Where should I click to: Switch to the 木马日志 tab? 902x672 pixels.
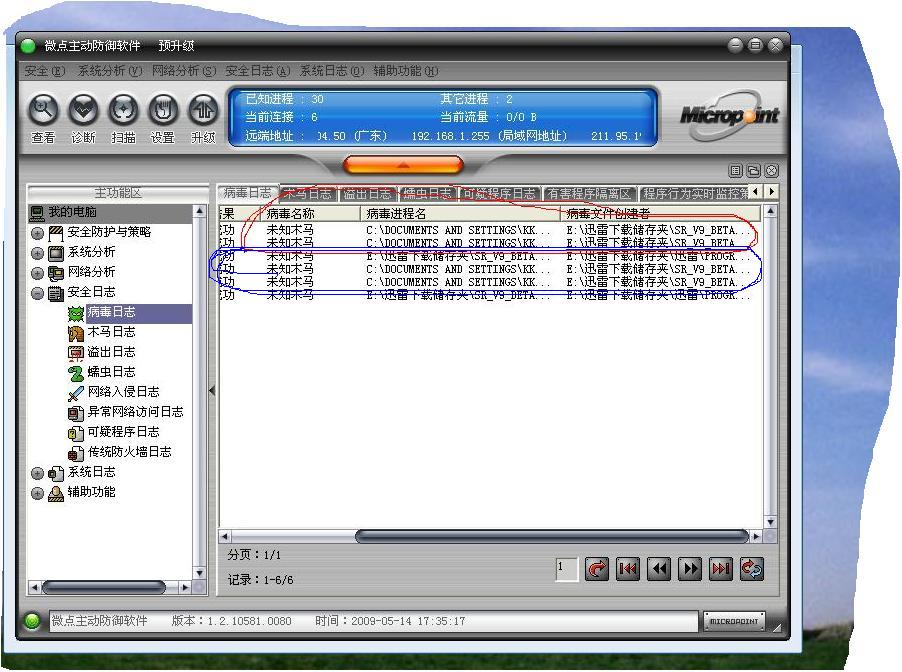coord(308,193)
